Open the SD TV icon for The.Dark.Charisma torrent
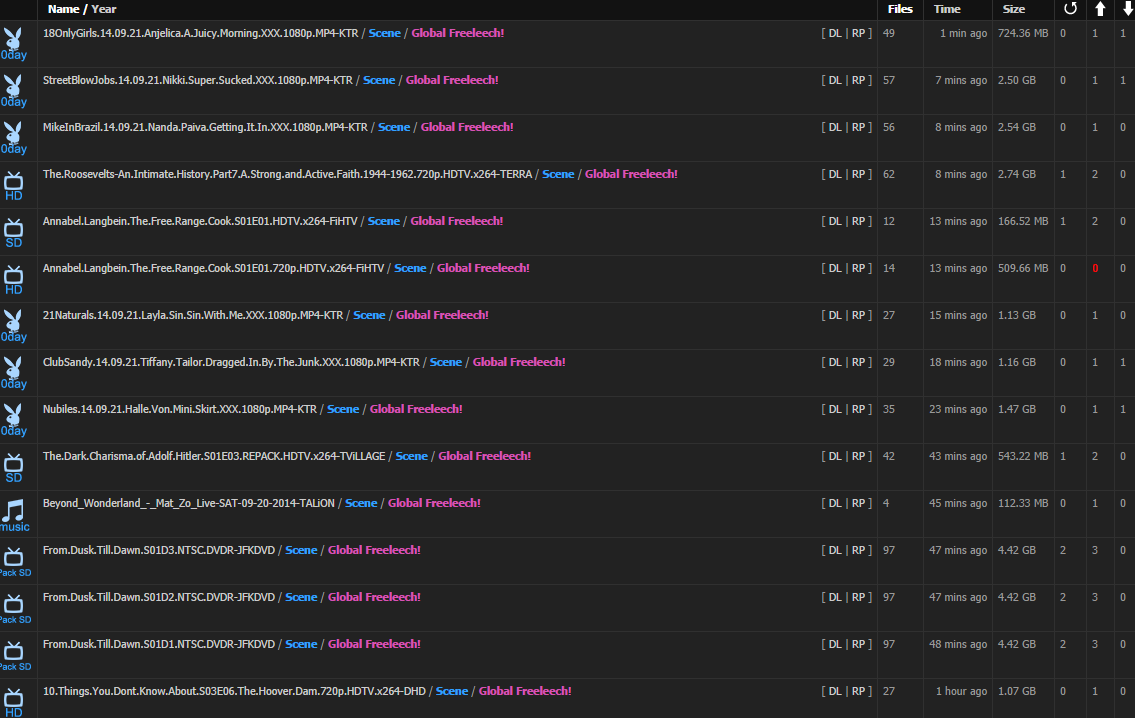1135x718 pixels. coord(14,468)
